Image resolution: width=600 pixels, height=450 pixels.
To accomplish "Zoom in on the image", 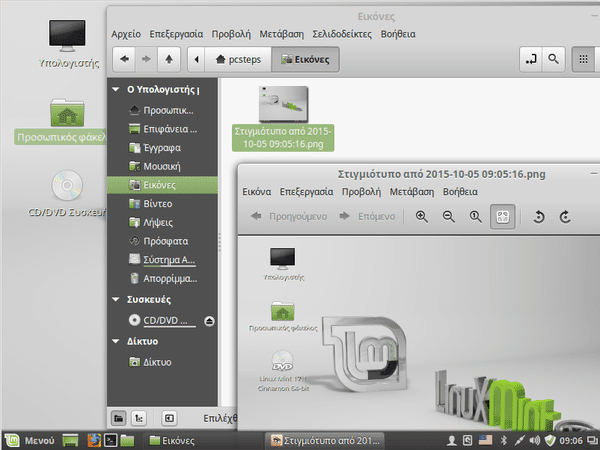I will (421, 217).
